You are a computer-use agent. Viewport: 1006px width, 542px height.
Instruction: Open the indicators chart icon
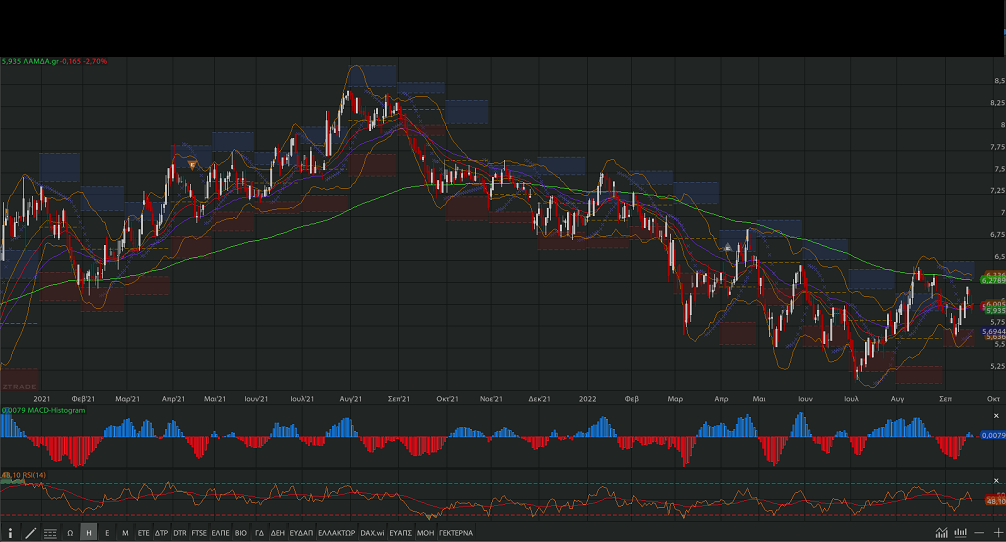click(x=941, y=532)
